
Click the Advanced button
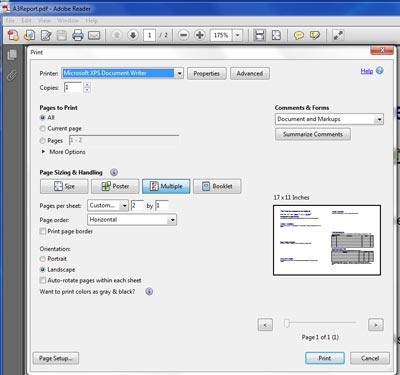(x=250, y=73)
